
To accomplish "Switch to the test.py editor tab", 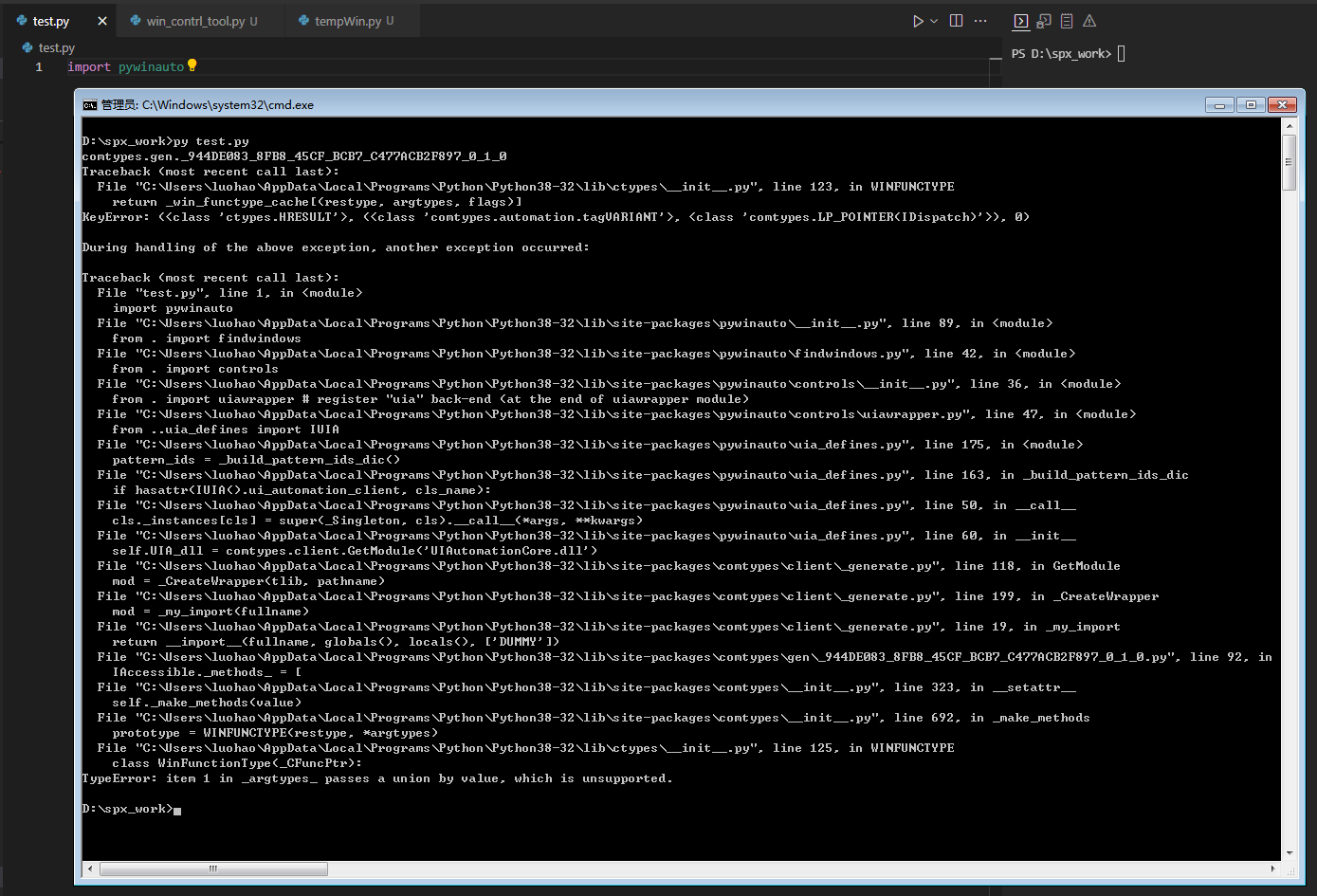I will click(x=51, y=21).
